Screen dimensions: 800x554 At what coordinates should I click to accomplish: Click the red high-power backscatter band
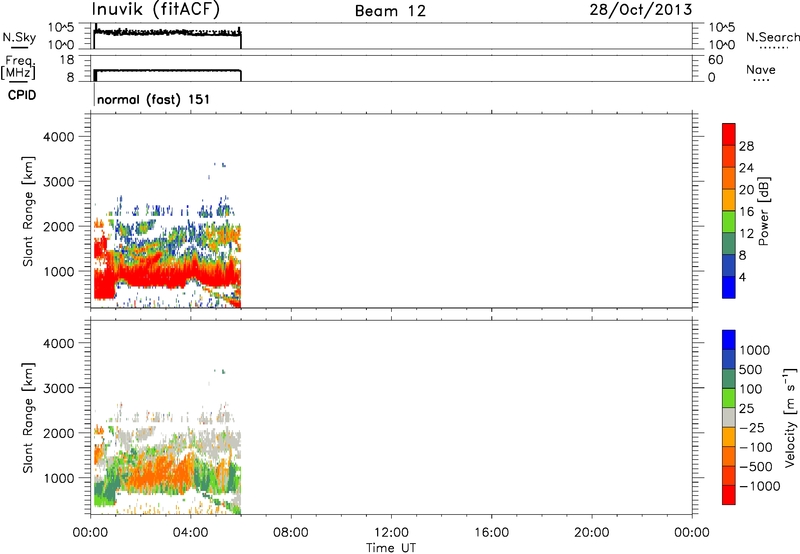(x=168, y=276)
